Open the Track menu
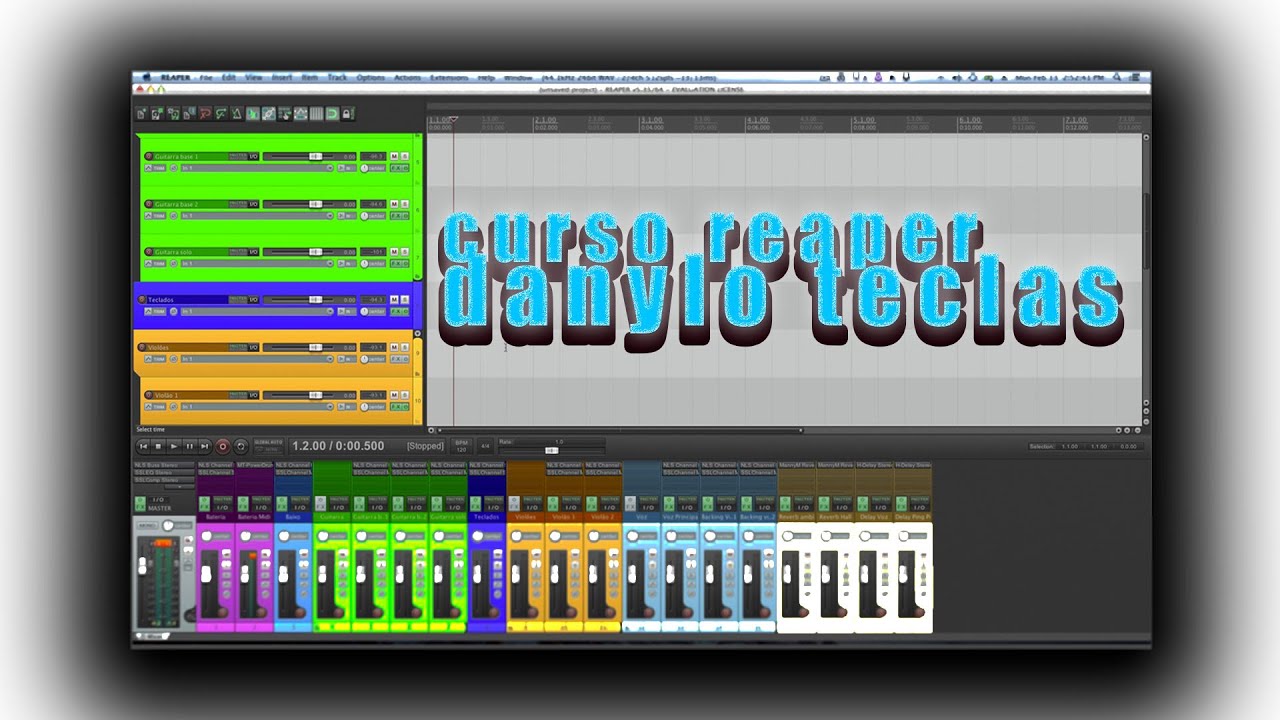The height and width of the screenshot is (720, 1280). point(337,77)
